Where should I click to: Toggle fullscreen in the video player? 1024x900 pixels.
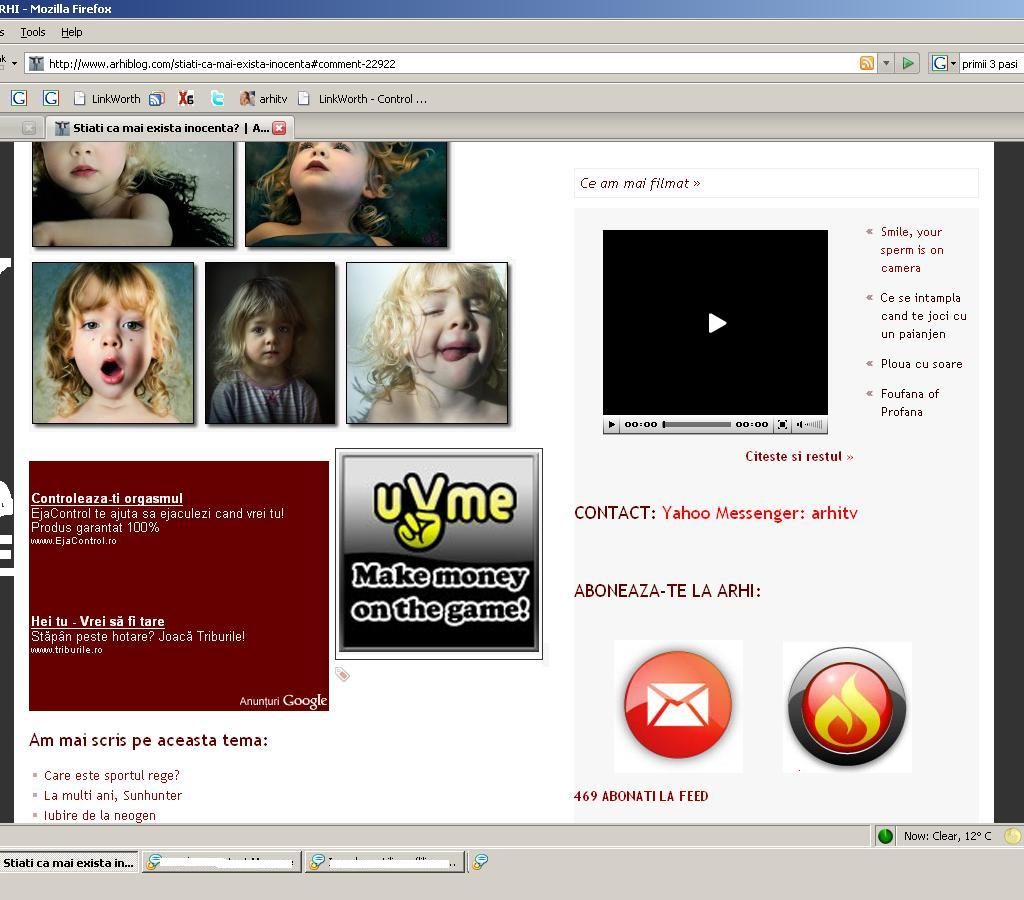783,425
